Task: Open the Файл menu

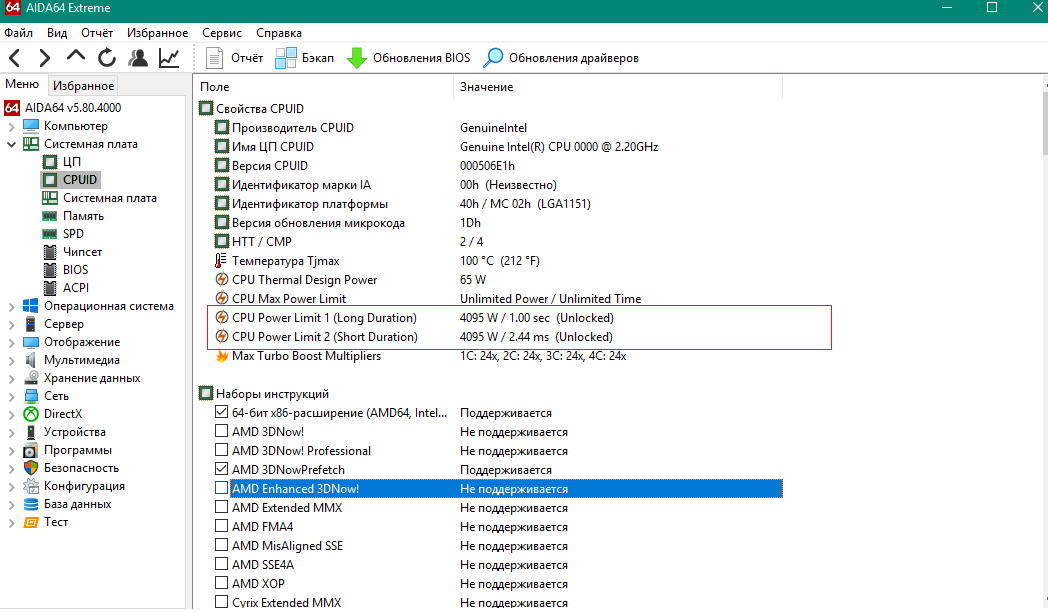Action: (x=19, y=33)
